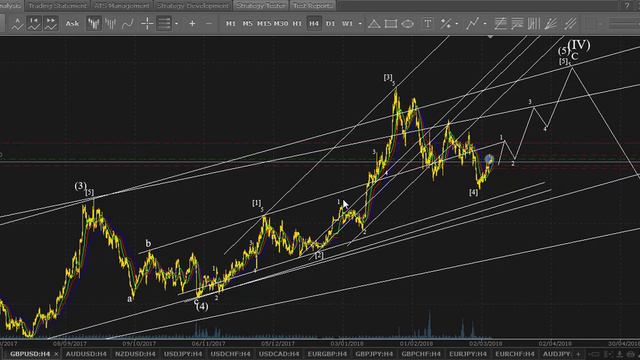Image resolution: width=640 pixels, height=360 pixels.
Task: Open the Strategy Development tab
Action: (193, 5)
